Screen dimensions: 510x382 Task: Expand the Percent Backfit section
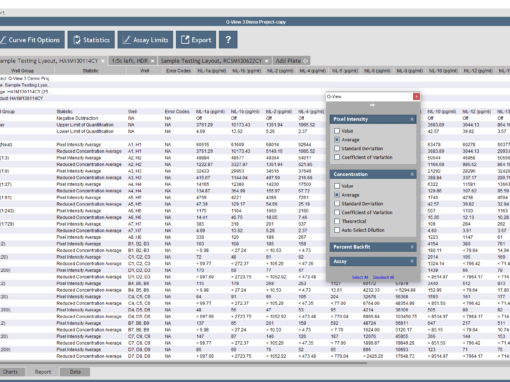click(412, 247)
